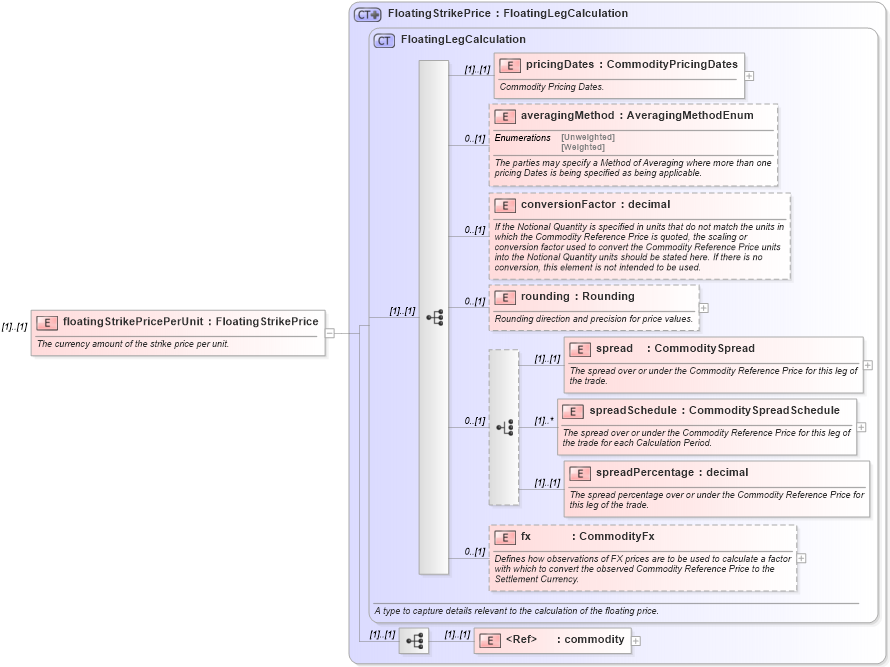Select the E icon of fx element

click(504, 536)
